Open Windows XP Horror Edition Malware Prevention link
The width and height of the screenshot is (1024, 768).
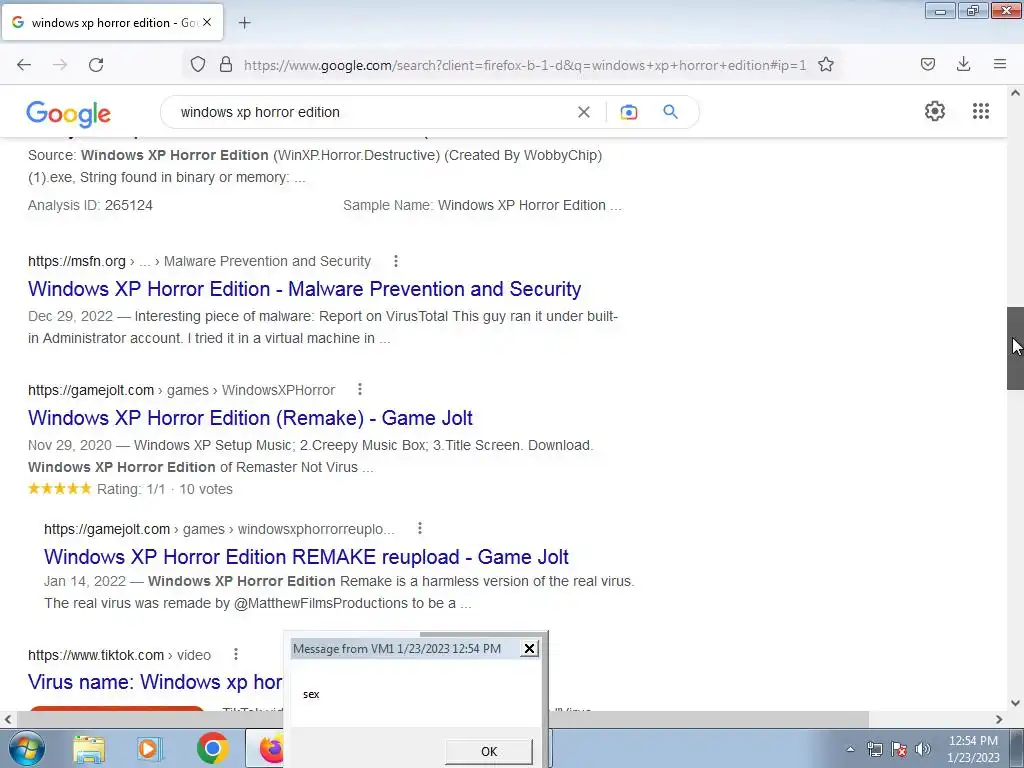pos(304,289)
